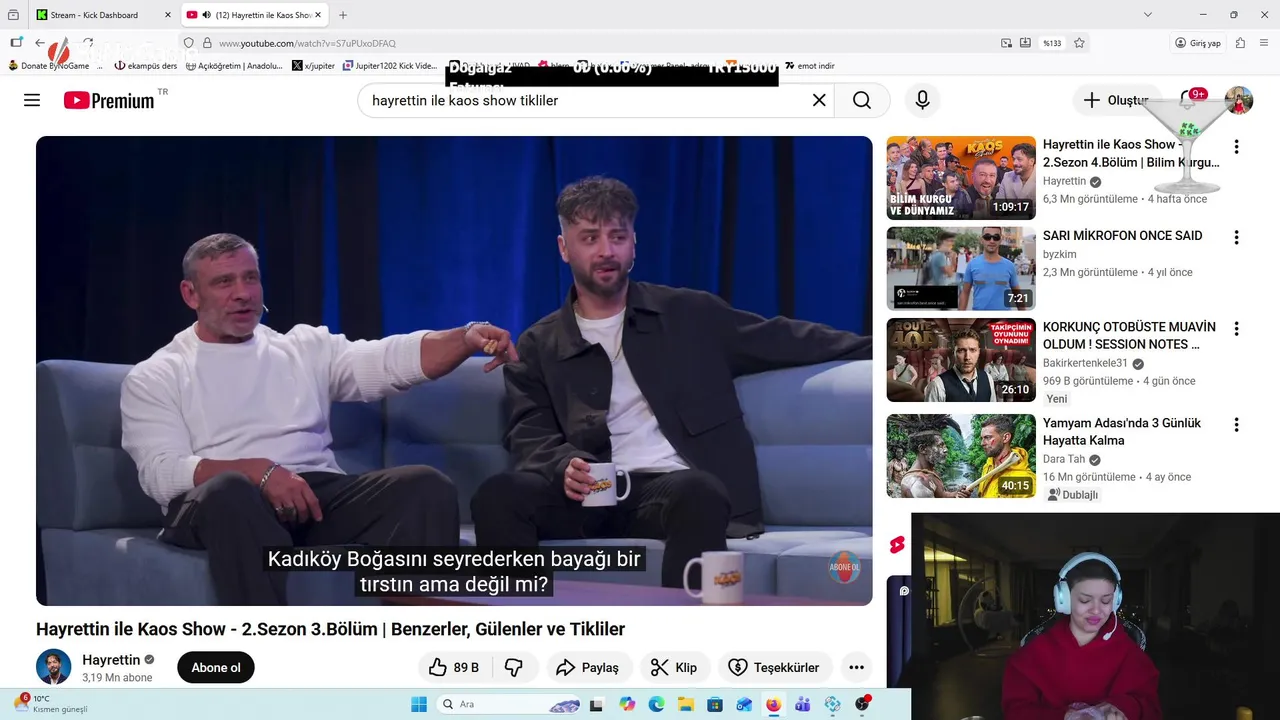Open options for KORKUNÇ OTOBÜSTE suggestion
This screenshot has width=1280, height=720.
pos(1236,329)
